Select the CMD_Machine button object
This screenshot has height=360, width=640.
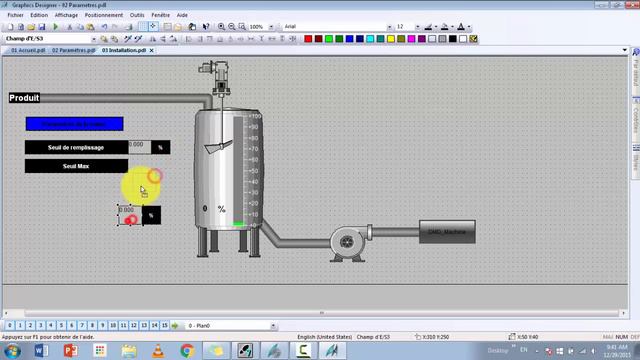[447, 232]
